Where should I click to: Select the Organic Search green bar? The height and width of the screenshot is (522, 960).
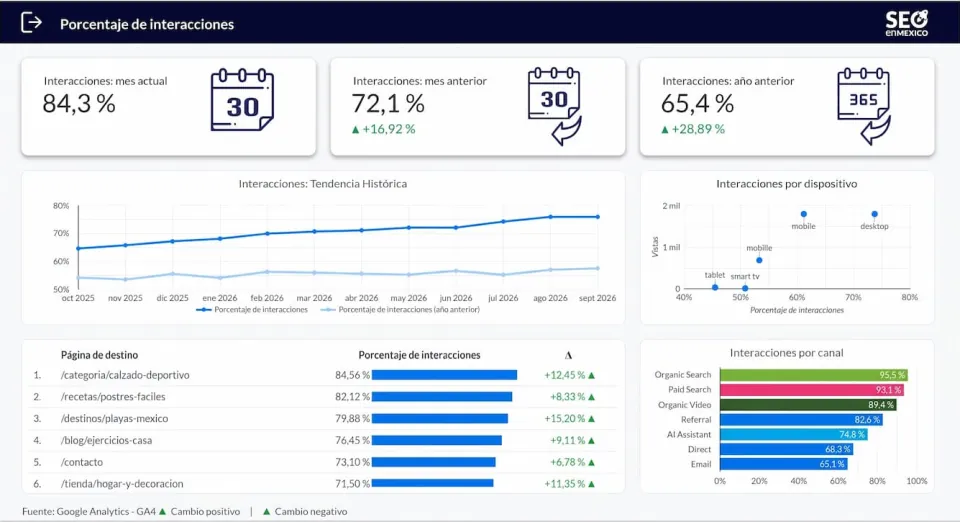[x=814, y=375]
